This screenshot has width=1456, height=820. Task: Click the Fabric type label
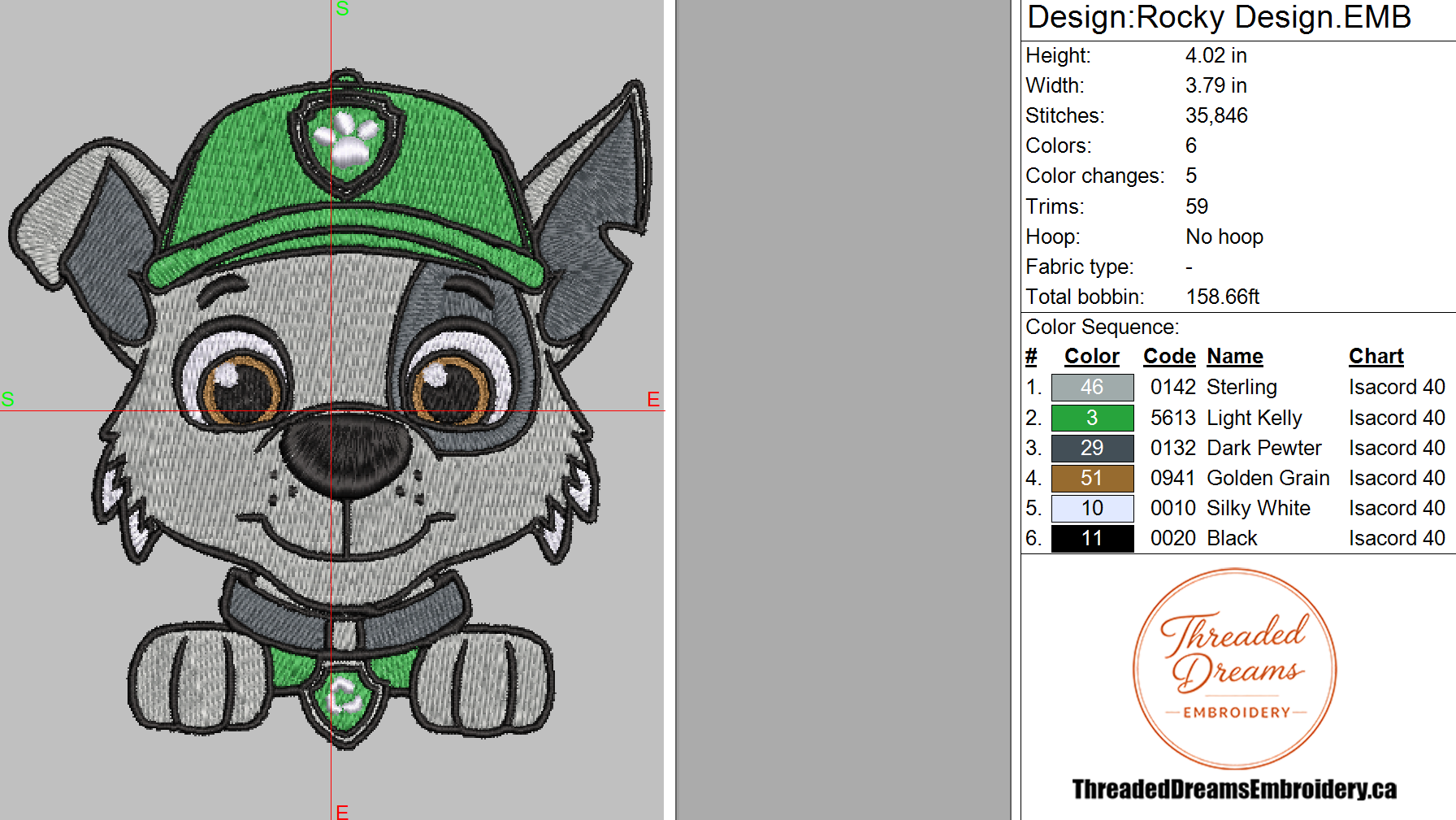coord(1079,267)
